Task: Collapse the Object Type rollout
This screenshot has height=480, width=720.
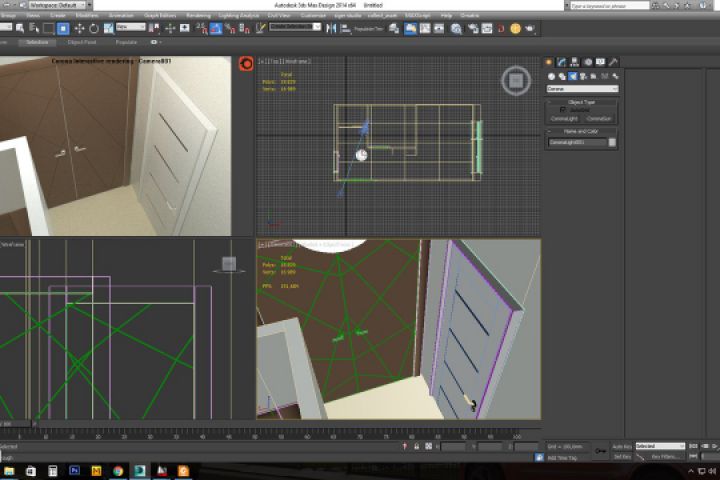Action: [x=582, y=102]
